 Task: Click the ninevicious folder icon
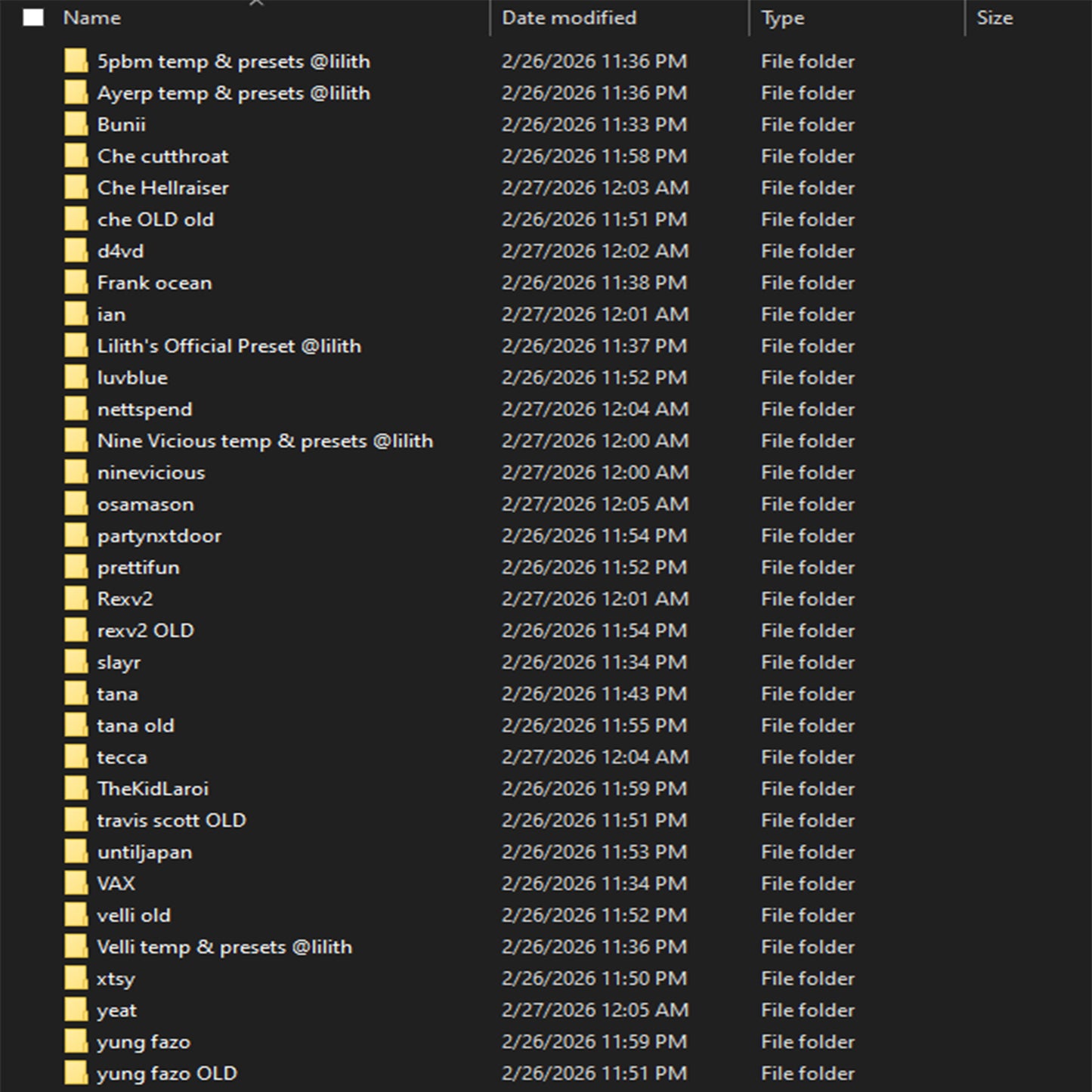[76, 472]
